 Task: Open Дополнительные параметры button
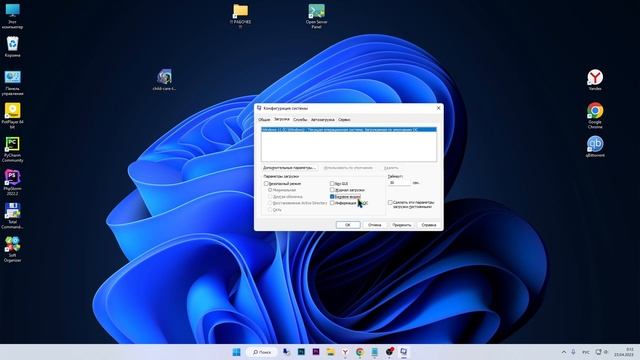289,168
